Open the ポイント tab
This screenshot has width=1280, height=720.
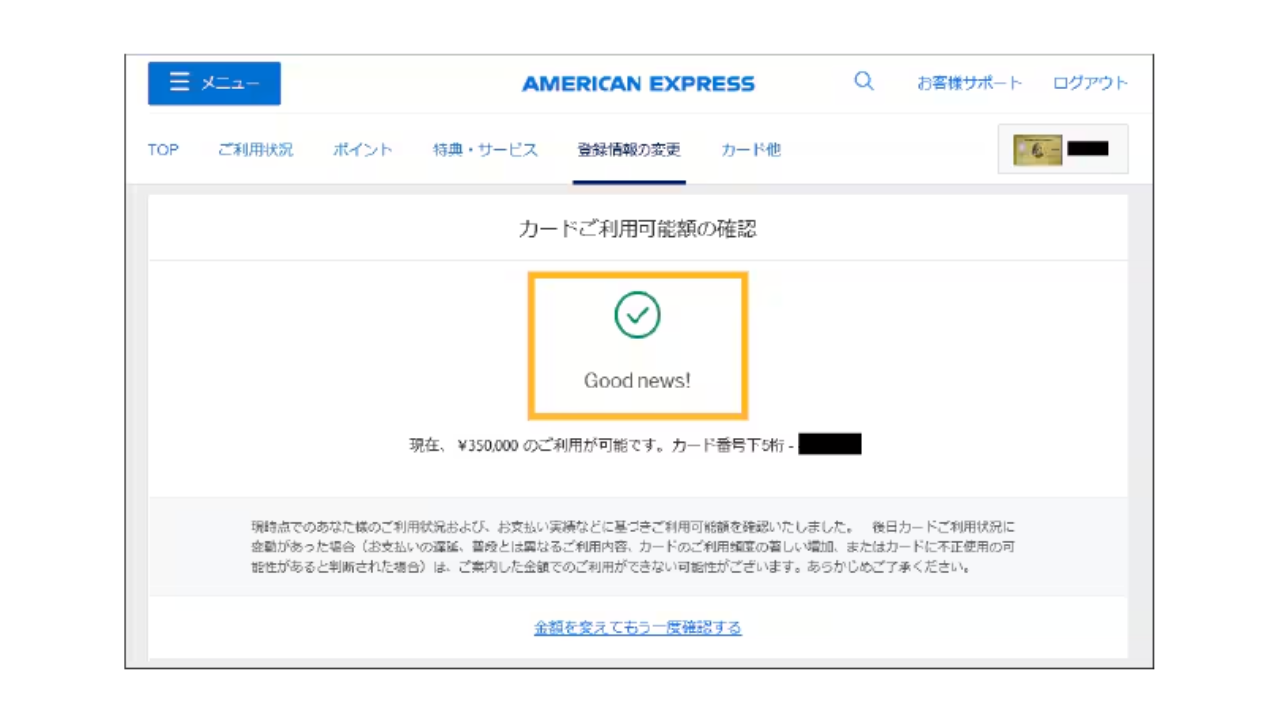(x=362, y=150)
